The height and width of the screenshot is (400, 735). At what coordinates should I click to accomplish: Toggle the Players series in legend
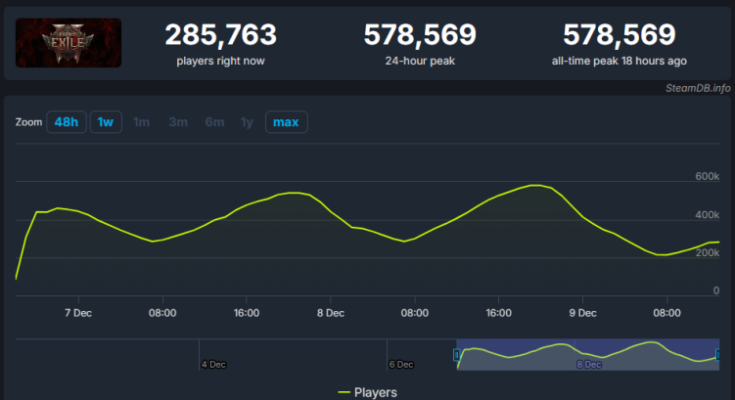376,393
